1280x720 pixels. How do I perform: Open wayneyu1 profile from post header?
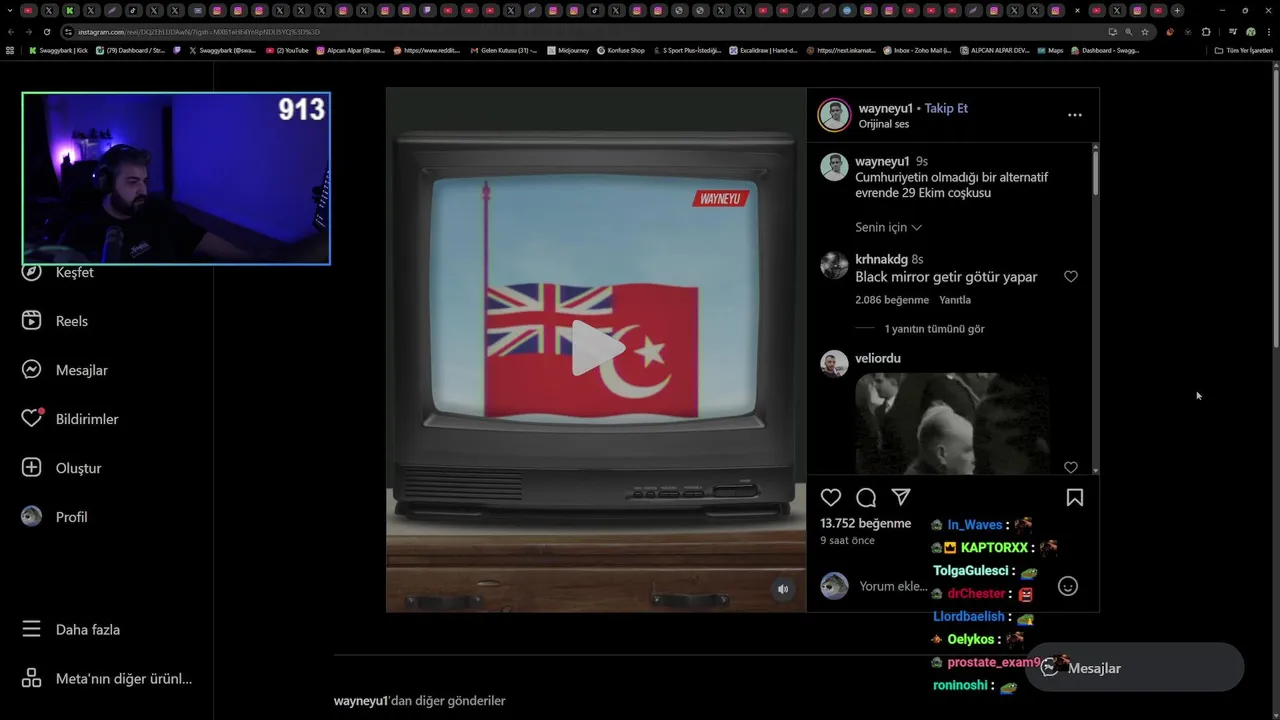point(885,108)
